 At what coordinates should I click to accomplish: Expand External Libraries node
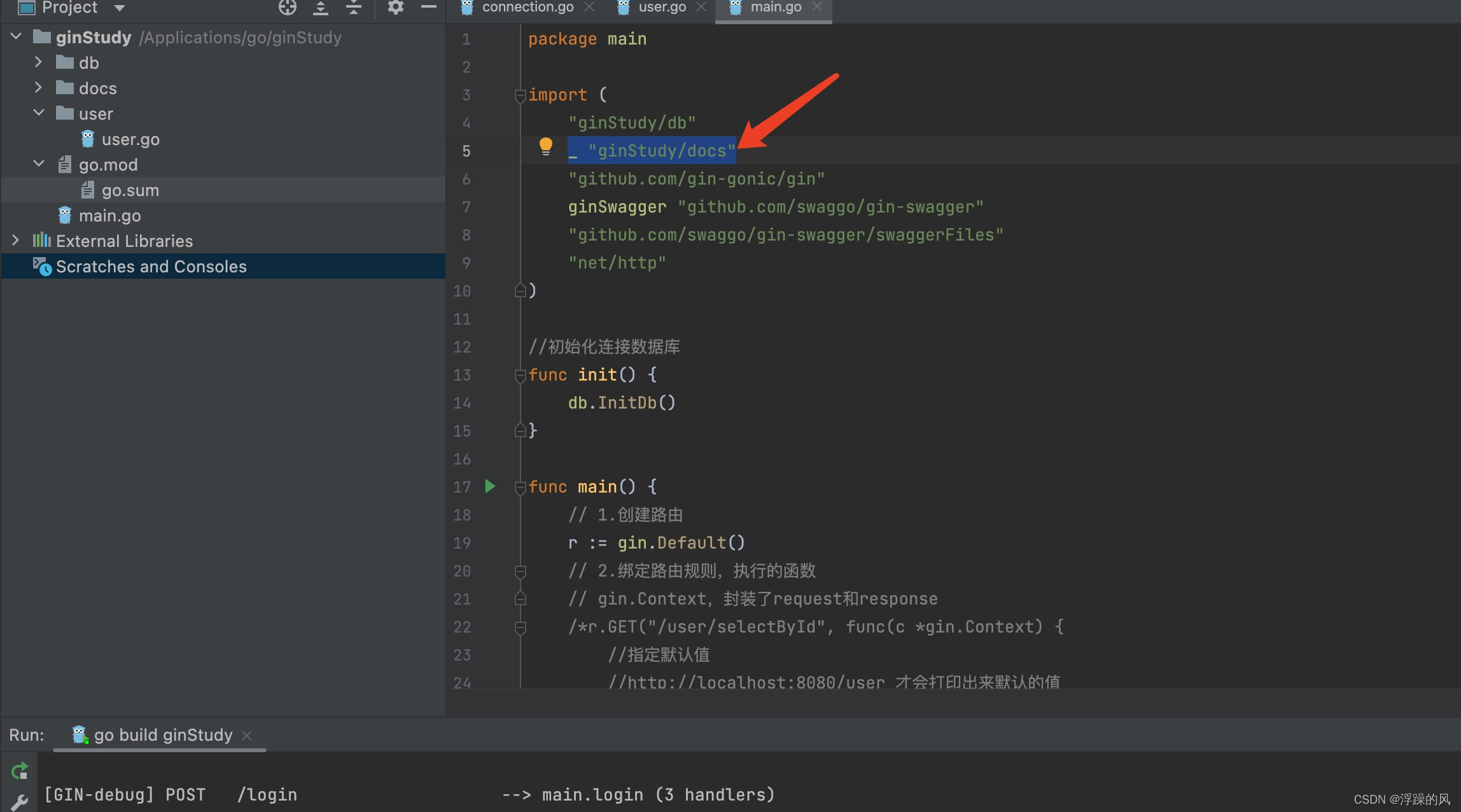(16, 240)
